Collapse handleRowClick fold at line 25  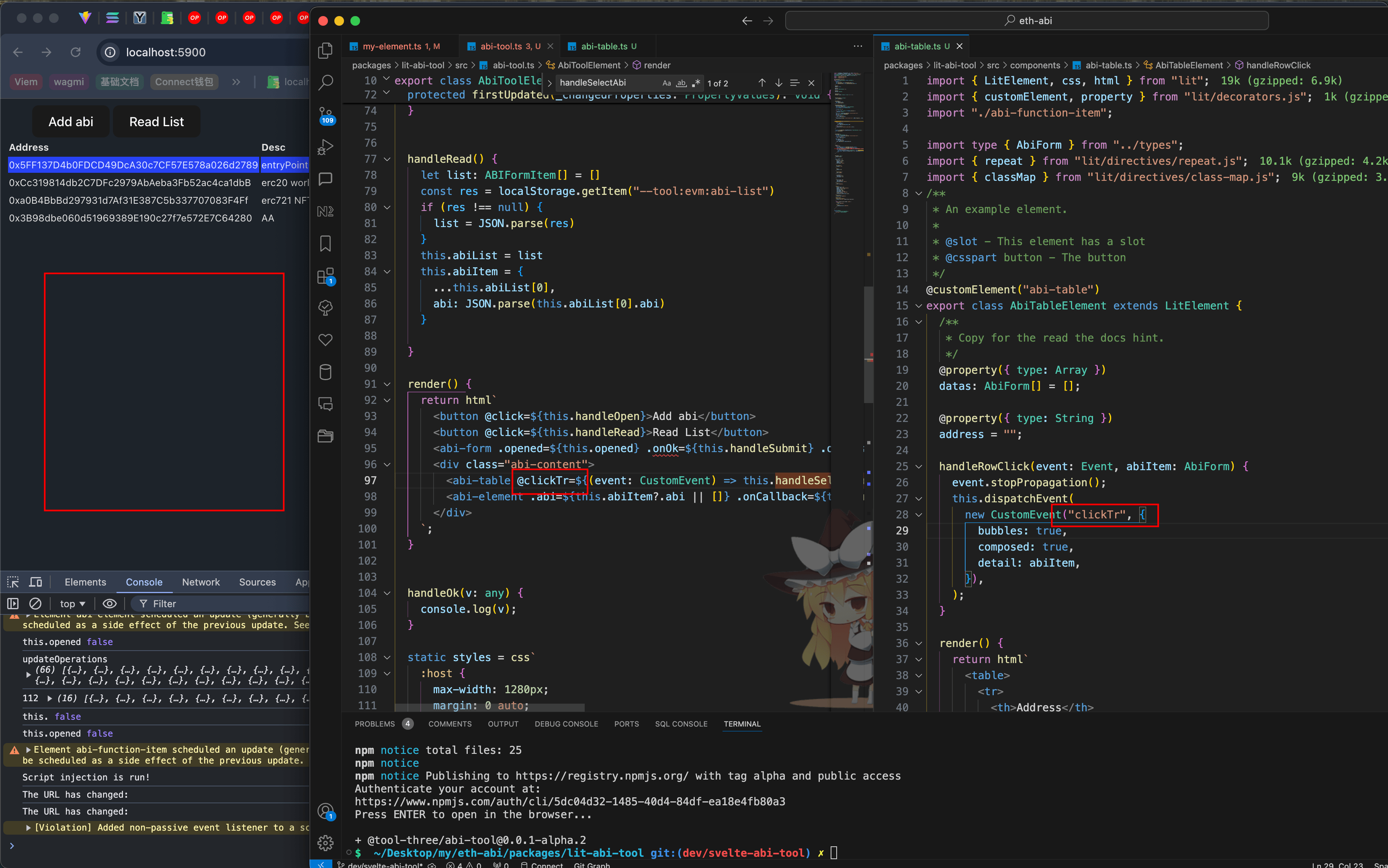tap(919, 467)
